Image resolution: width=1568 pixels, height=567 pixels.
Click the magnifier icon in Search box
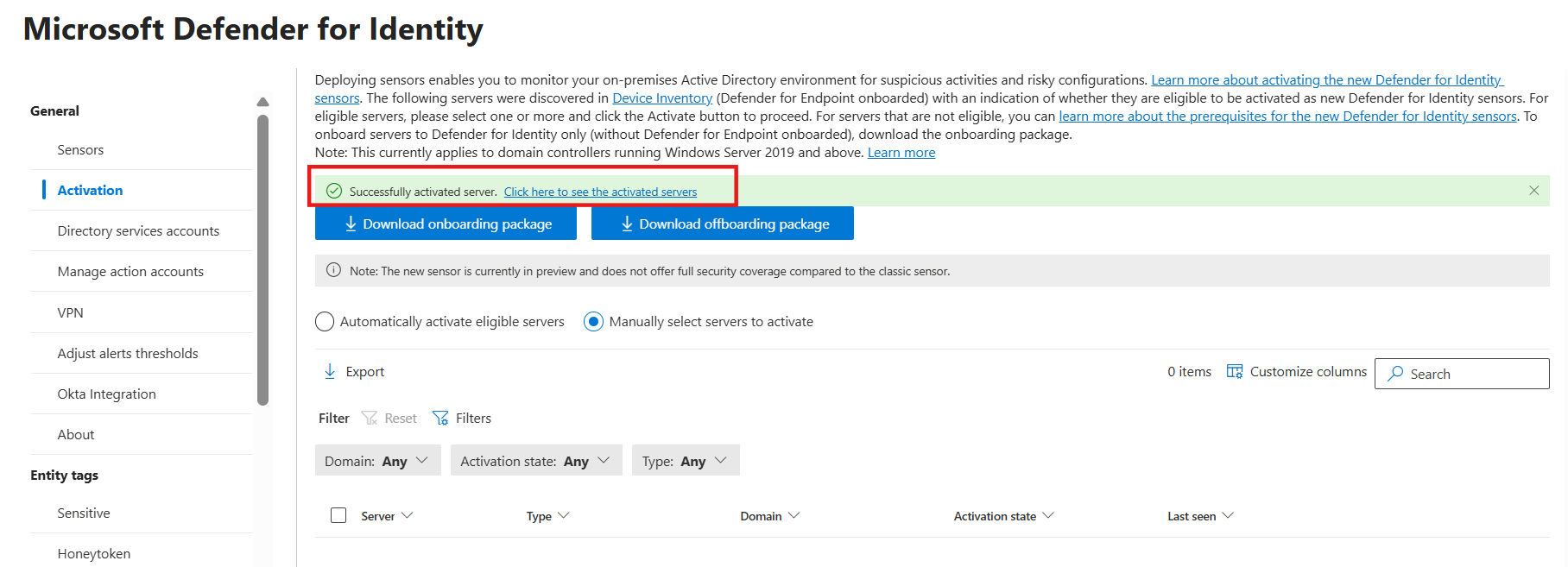(1395, 374)
